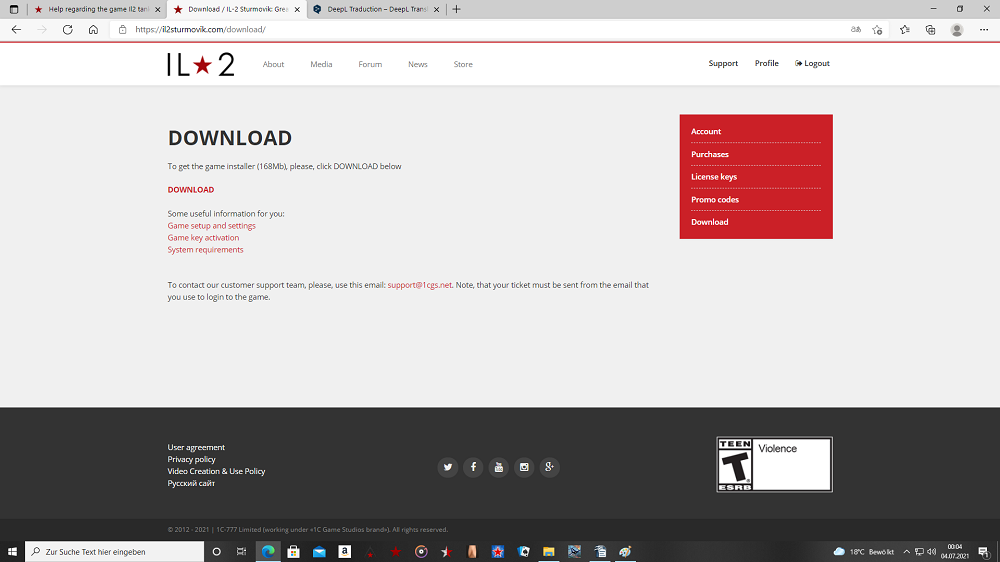
Task: Go back using the browser back arrow
Action: point(16,29)
